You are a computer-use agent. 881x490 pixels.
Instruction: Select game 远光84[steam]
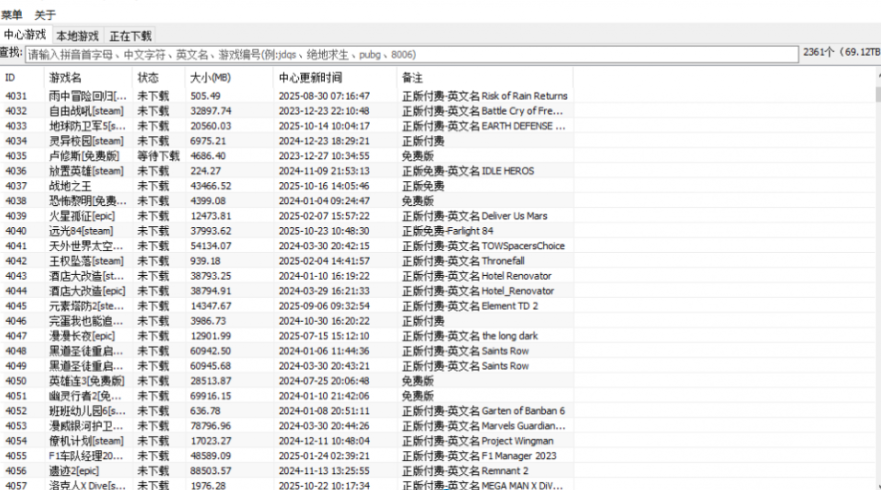click(x=81, y=231)
